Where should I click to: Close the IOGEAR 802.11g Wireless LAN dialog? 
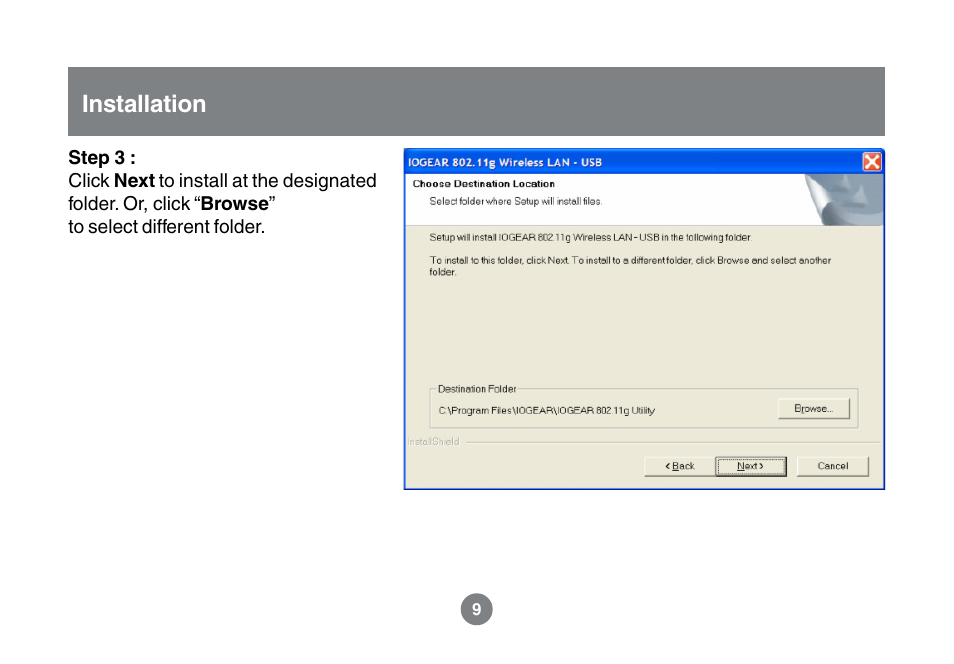point(872,162)
